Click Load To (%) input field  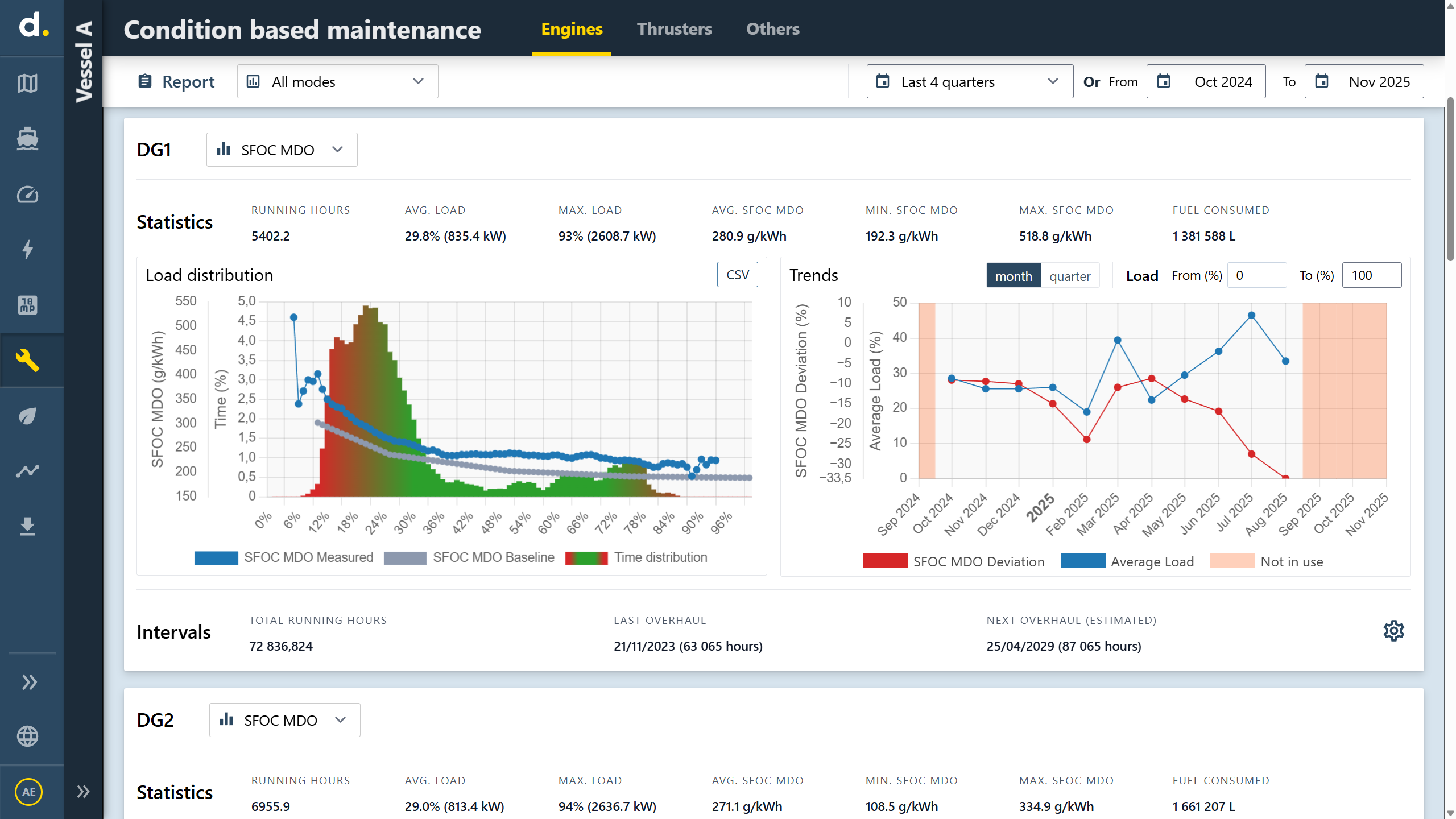(1372, 275)
